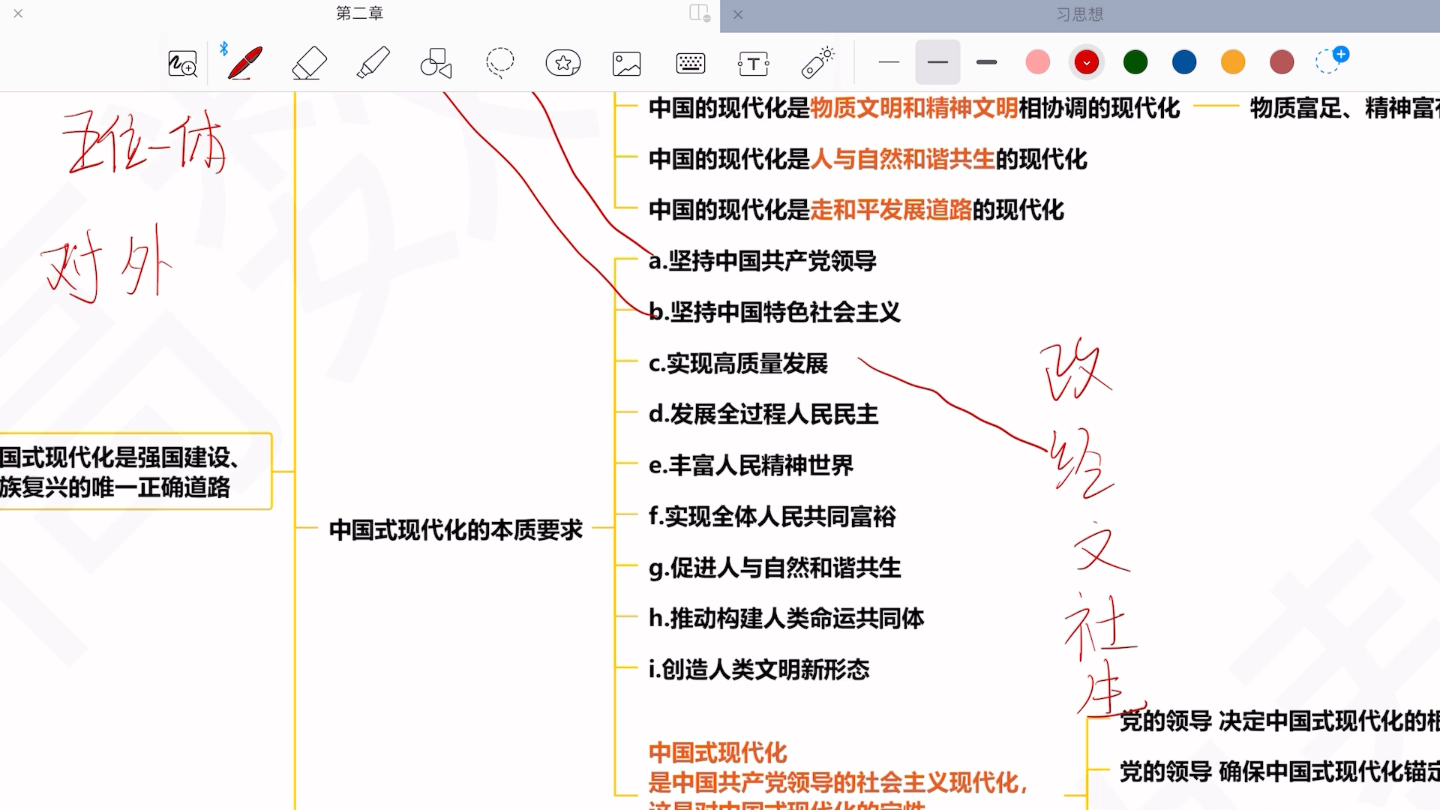Click text 物质富足、精神富 at right edge
This screenshot has height=810, width=1440.
(x=1345, y=109)
